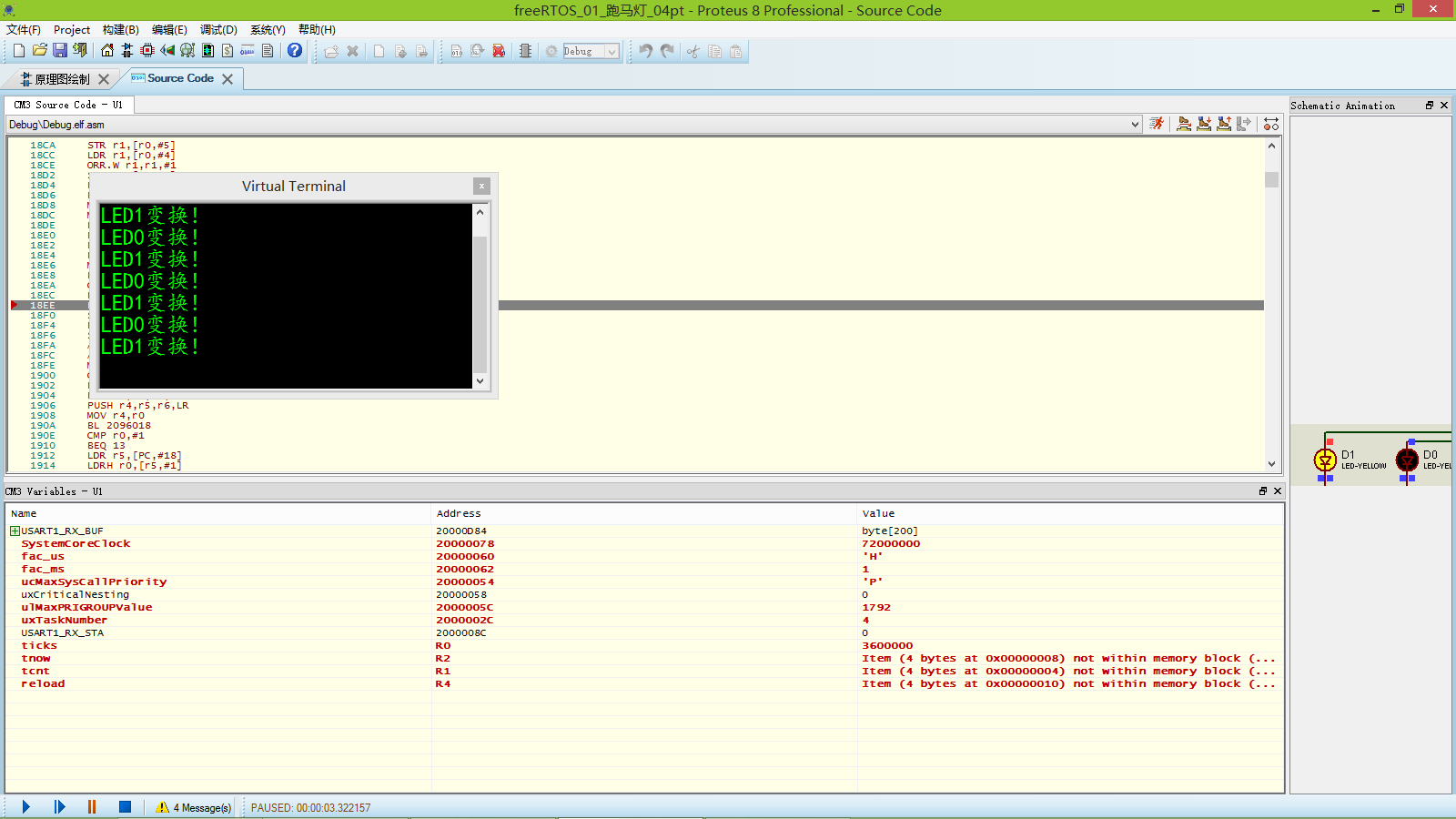
Task: Click the 4 Message(s) warning indicator
Action: [x=194, y=807]
